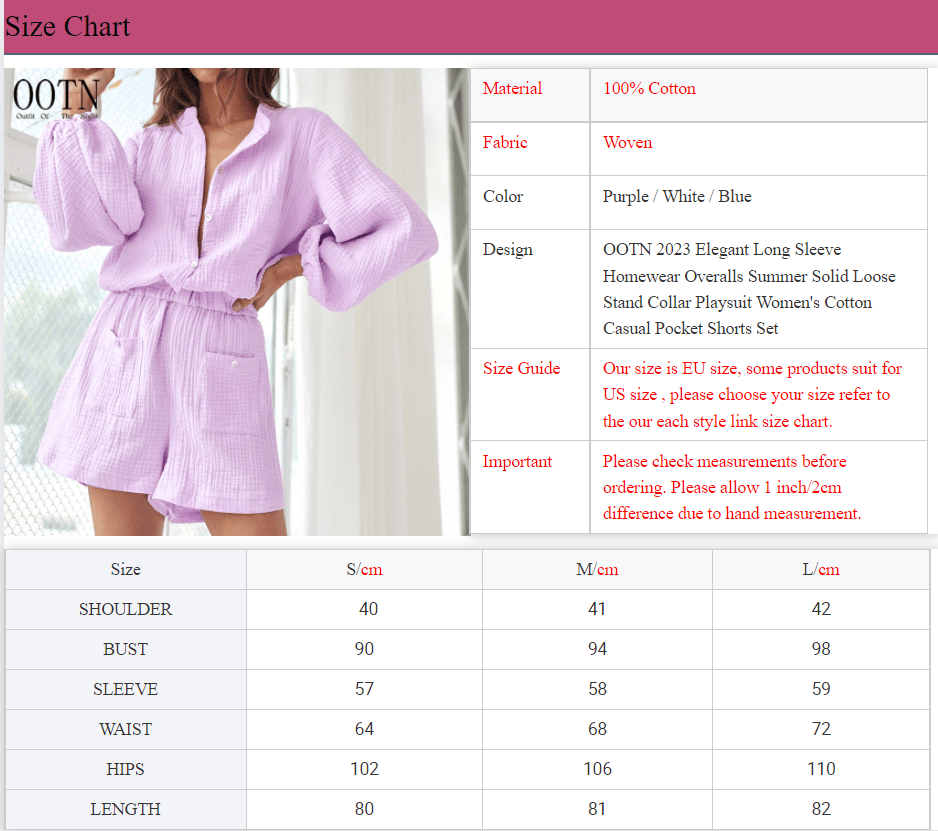Image resolution: width=938 pixels, height=831 pixels.
Task: Click the LENGTH row label
Action: pos(126,809)
